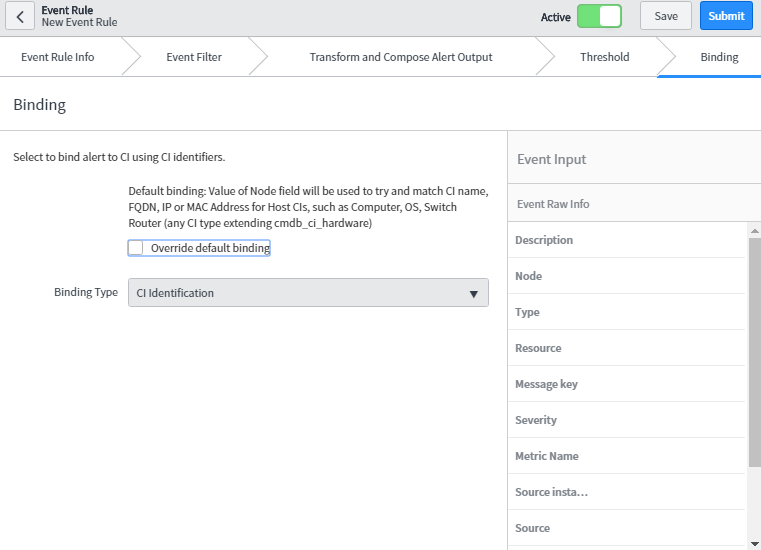This screenshot has height=550, width=761.
Task: Click the Save button
Action: coord(665,16)
